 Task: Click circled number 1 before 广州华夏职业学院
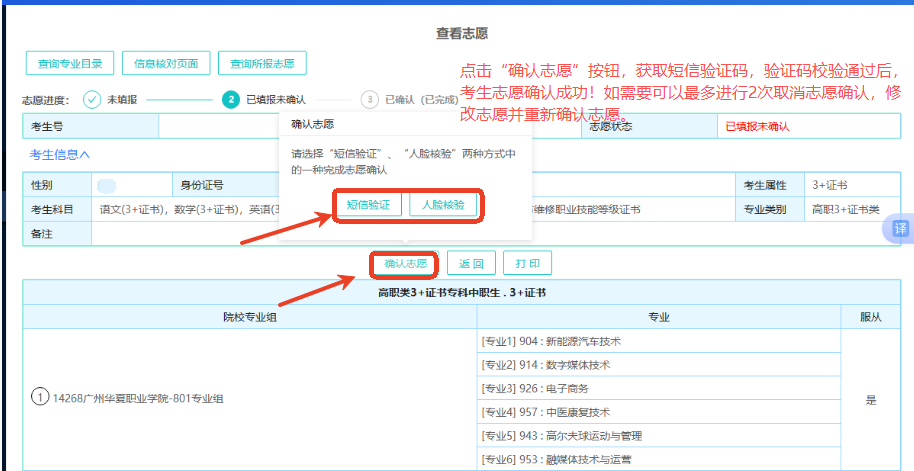[41, 398]
